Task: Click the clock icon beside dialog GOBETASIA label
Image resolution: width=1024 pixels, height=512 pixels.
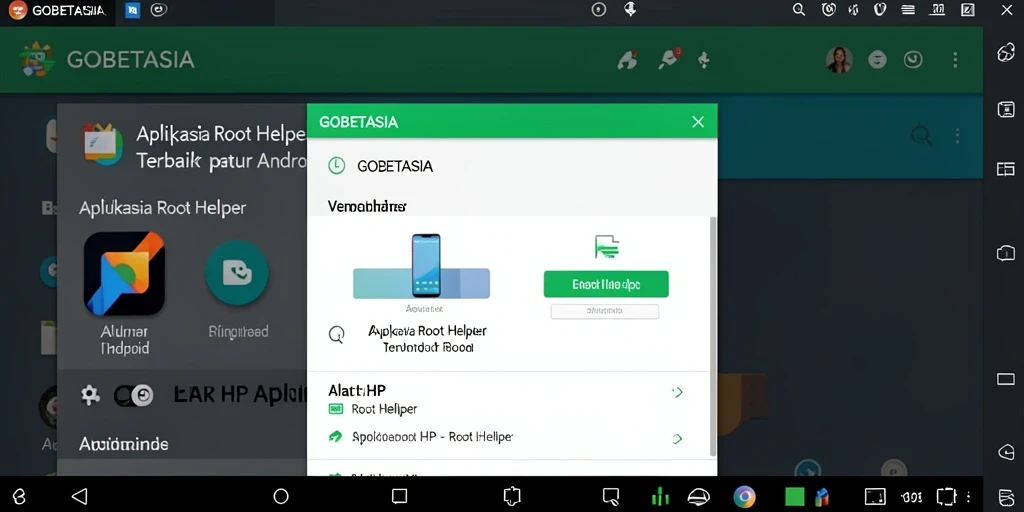Action: pyautogui.click(x=336, y=166)
